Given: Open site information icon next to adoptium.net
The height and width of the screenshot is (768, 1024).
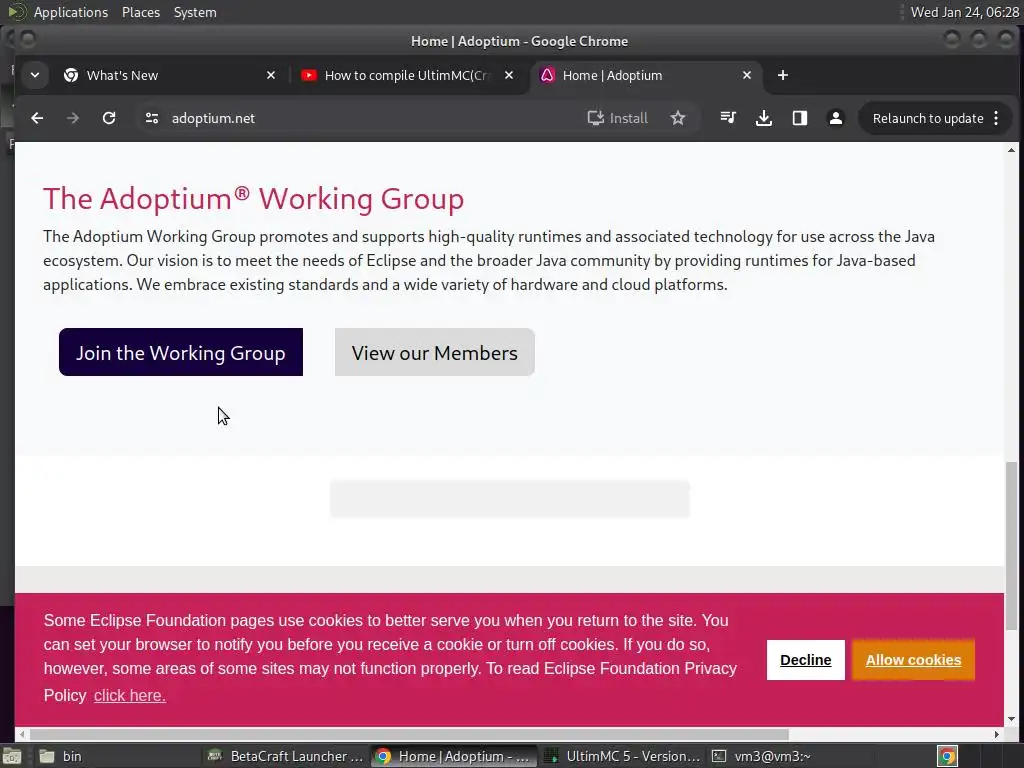Looking at the screenshot, I should (152, 118).
